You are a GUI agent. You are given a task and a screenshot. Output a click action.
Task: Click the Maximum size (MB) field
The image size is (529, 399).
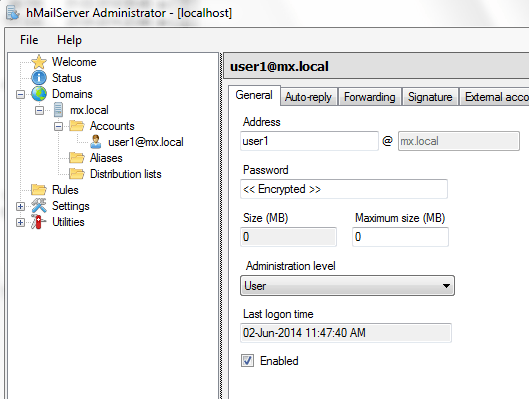(400, 237)
